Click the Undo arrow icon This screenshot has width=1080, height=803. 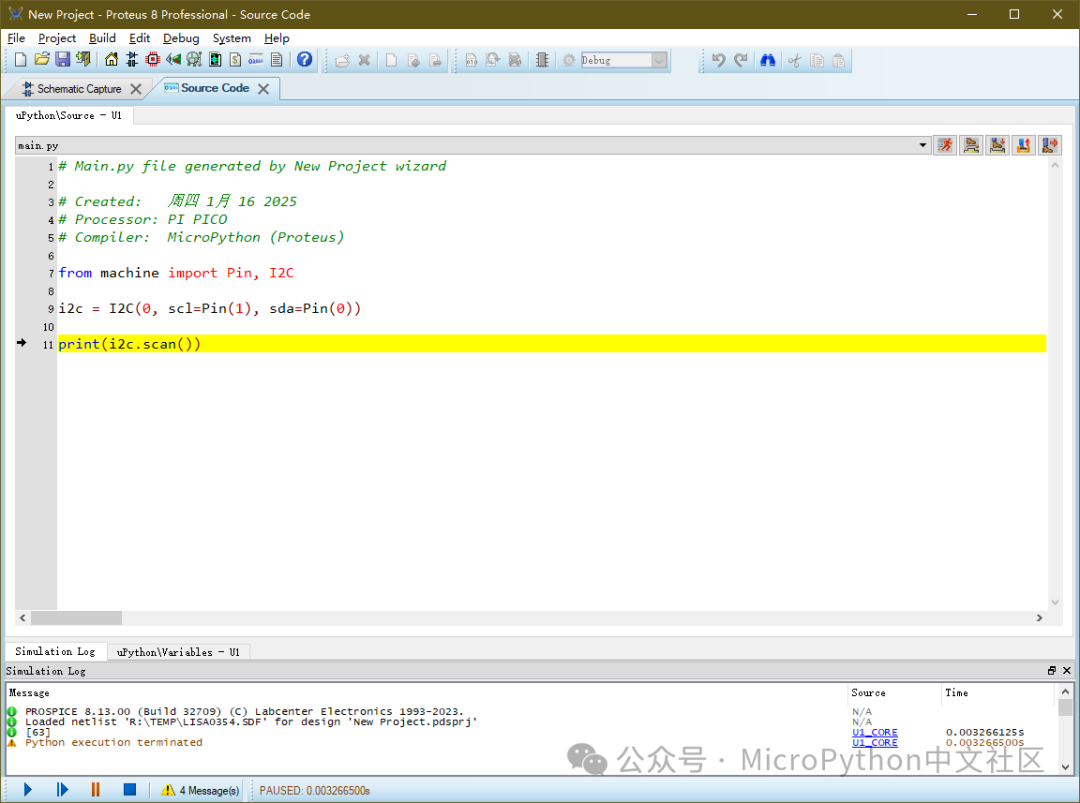tap(718, 61)
